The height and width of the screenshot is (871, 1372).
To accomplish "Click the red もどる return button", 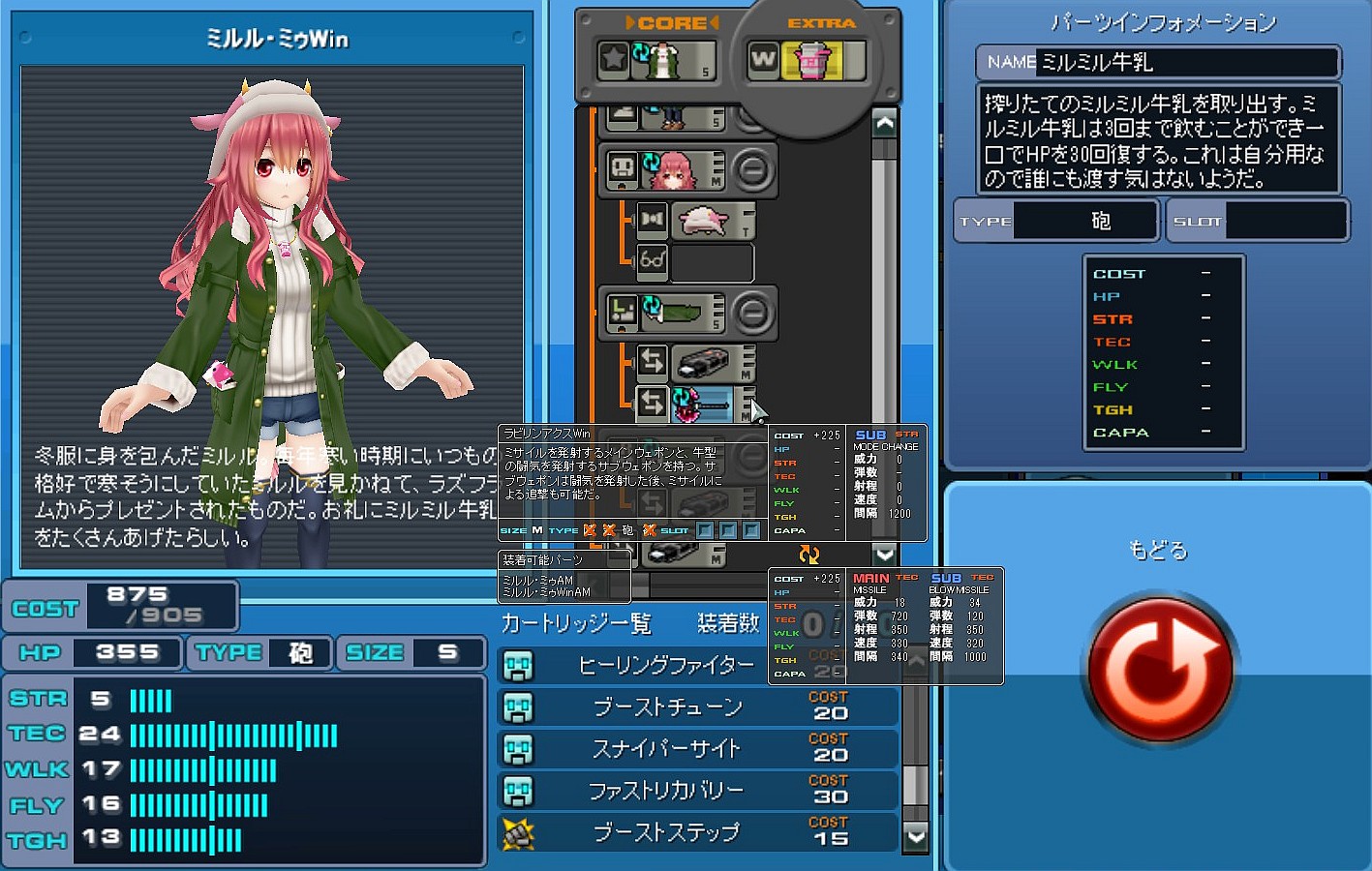I will coord(1159,668).
